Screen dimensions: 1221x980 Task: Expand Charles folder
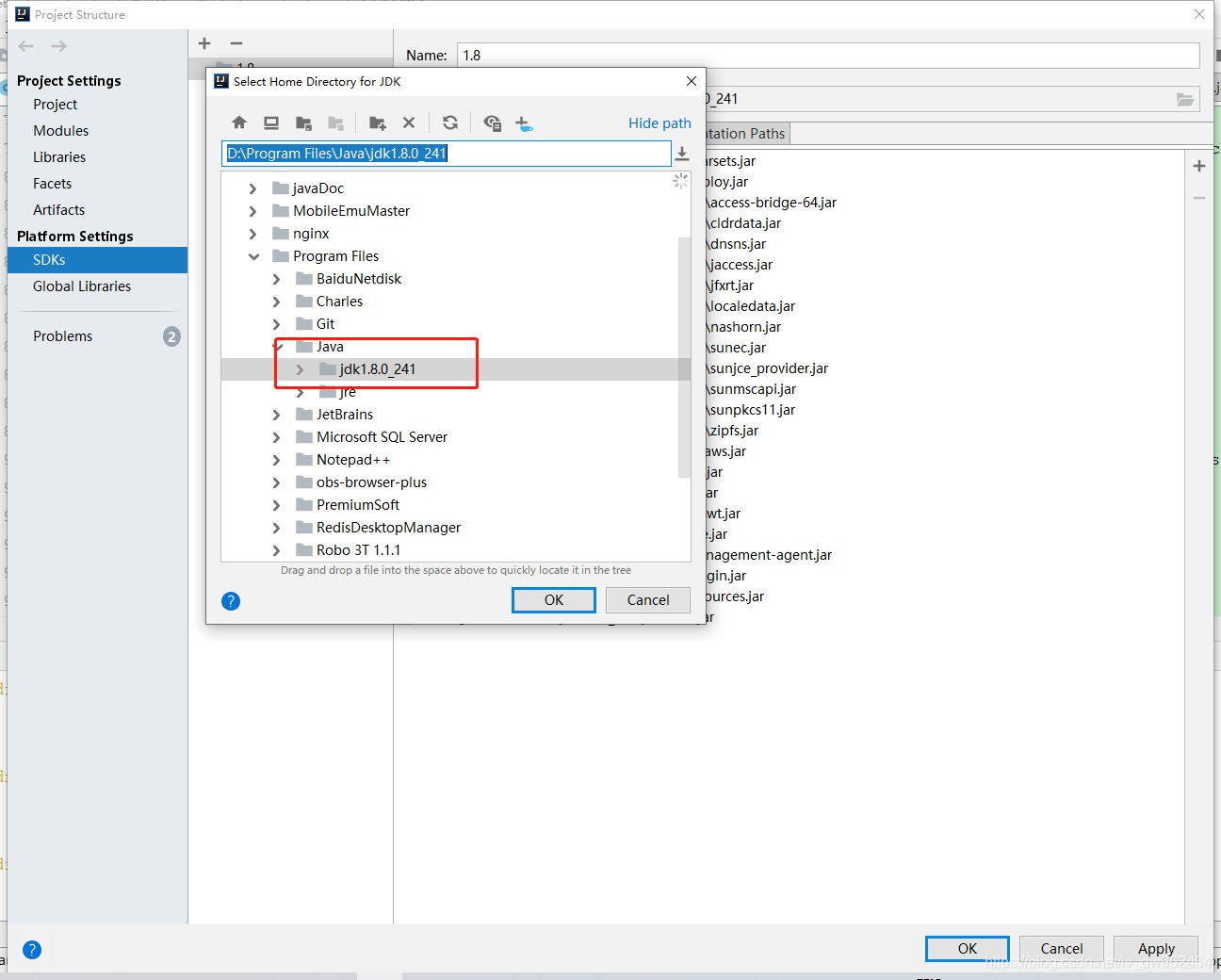[x=276, y=302]
